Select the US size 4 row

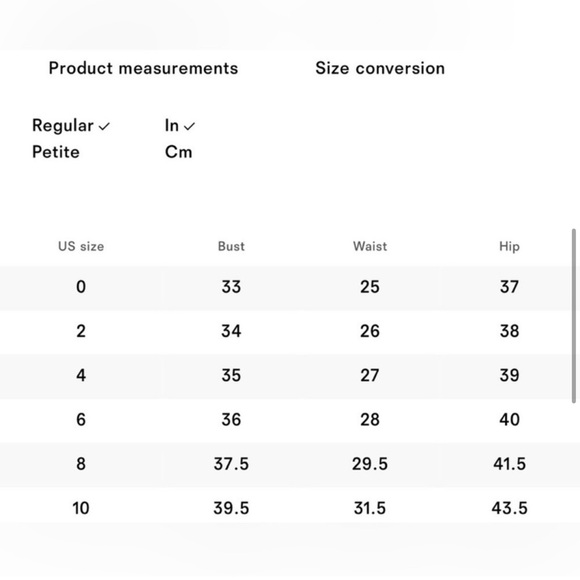tap(286, 376)
